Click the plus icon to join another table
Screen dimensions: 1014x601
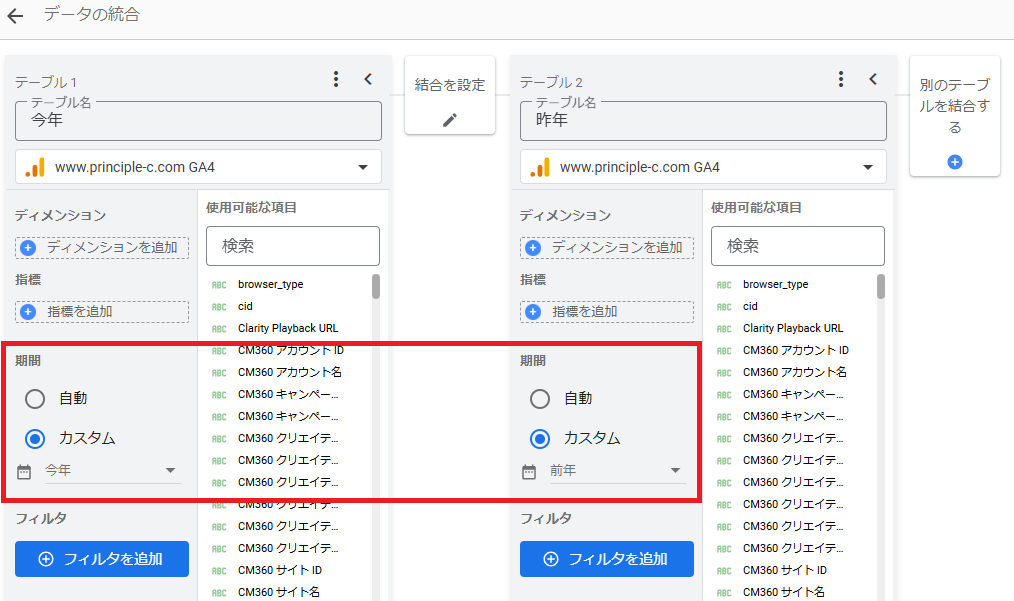954,161
